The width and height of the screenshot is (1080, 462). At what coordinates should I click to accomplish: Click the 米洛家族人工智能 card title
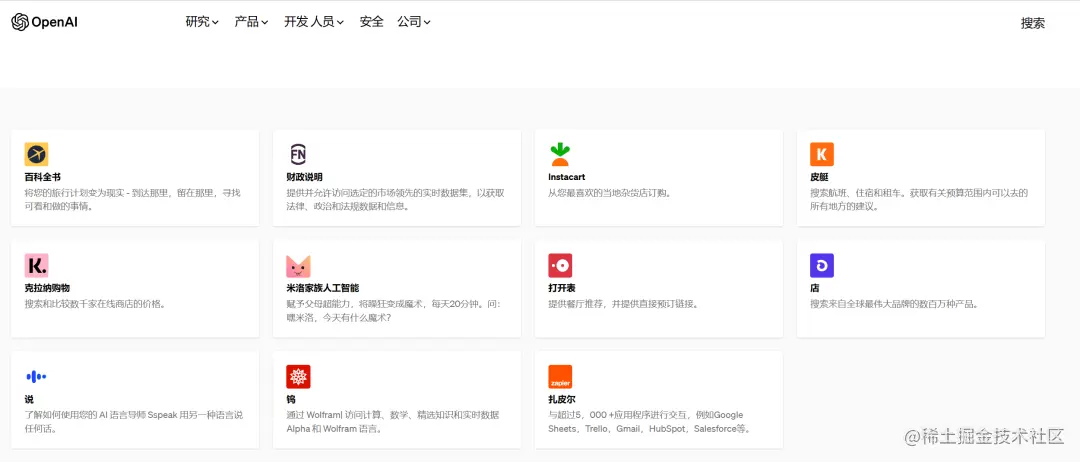click(322, 288)
